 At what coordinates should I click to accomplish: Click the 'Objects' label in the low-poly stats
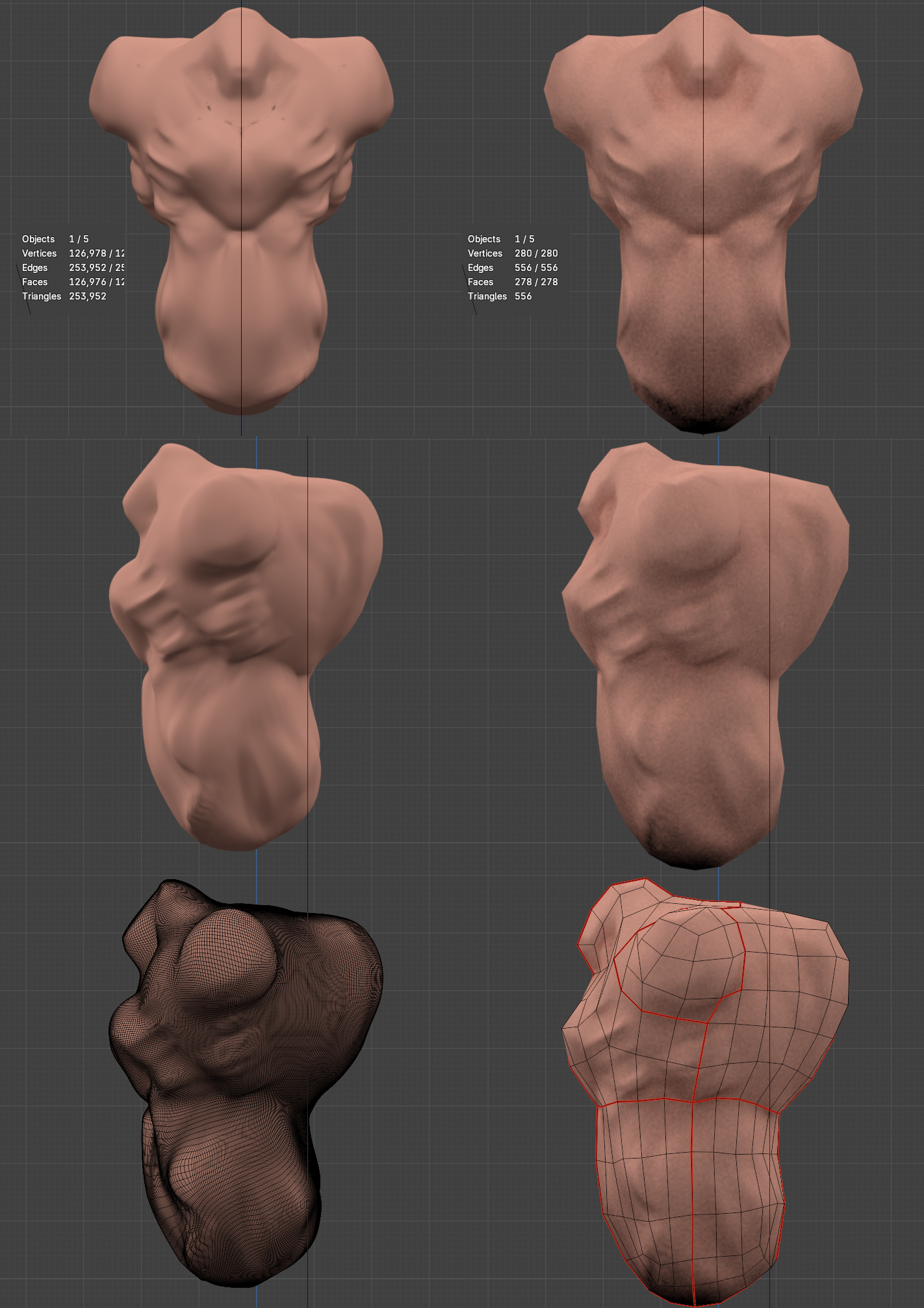tap(484, 239)
